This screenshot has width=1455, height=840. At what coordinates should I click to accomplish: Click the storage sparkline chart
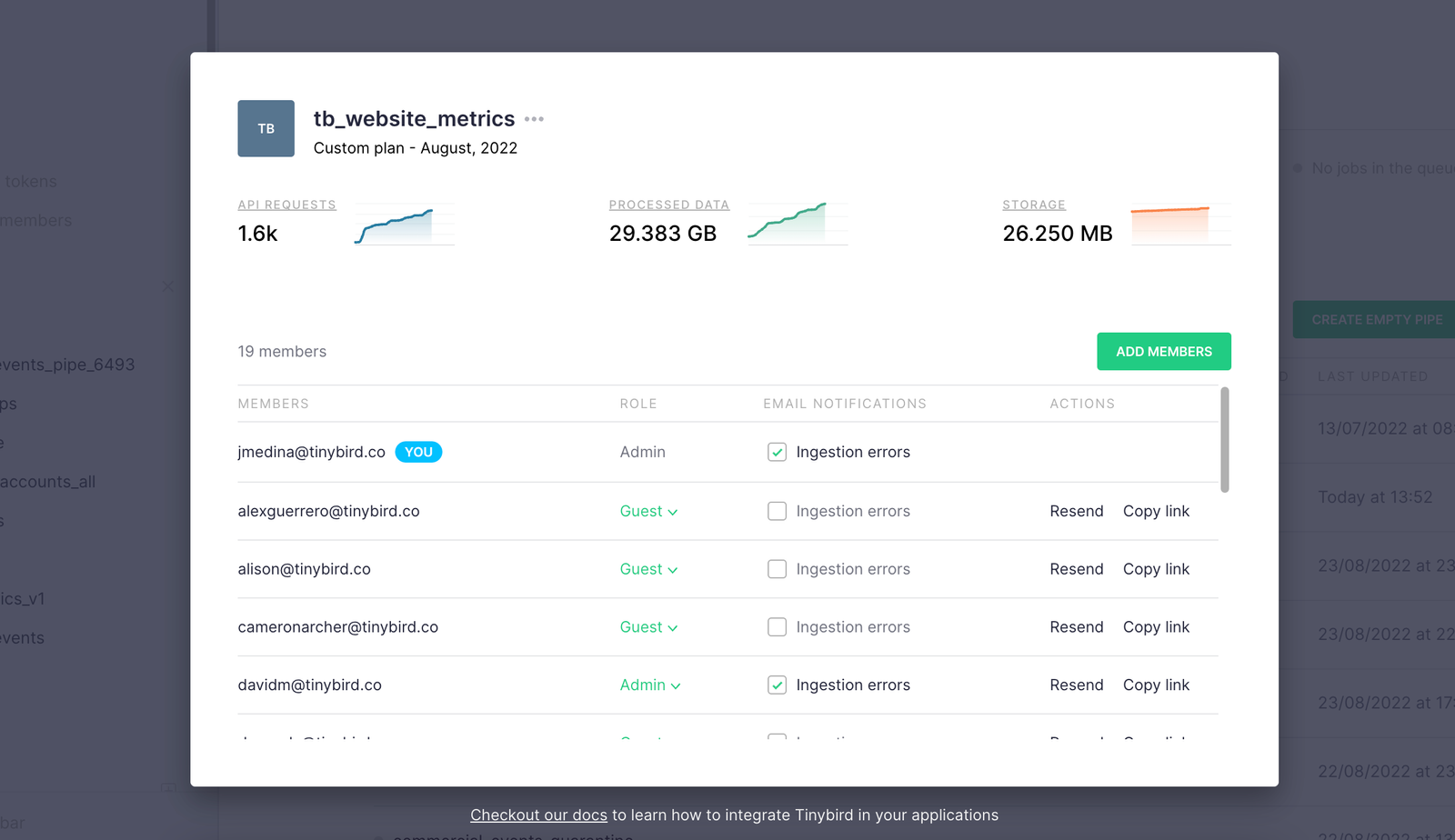click(1179, 225)
